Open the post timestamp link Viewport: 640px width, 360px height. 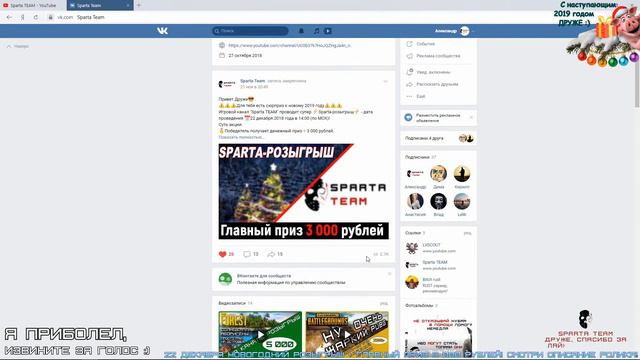[x=254, y=87]
